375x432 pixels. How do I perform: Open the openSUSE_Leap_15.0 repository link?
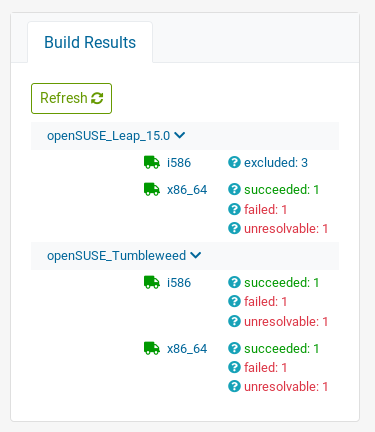(x=108, y=136)
